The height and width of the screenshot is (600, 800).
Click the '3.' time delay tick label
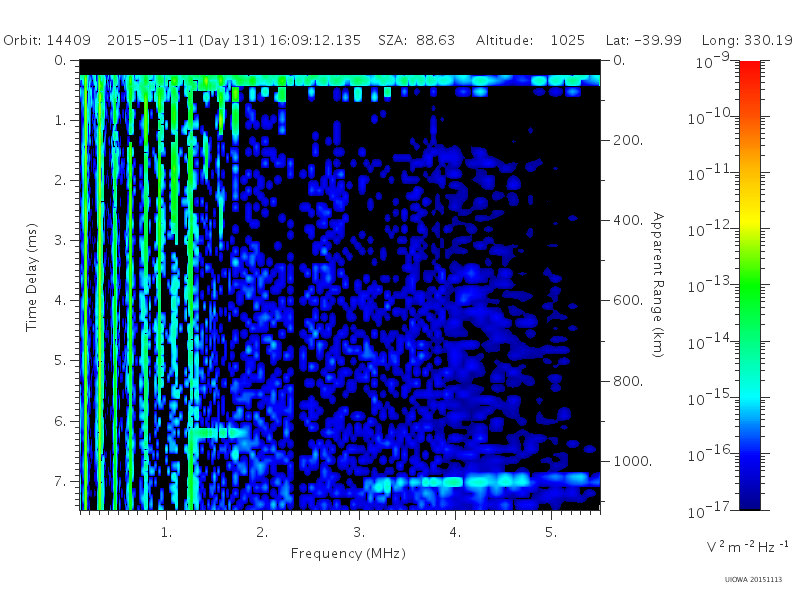pos(60,240)
